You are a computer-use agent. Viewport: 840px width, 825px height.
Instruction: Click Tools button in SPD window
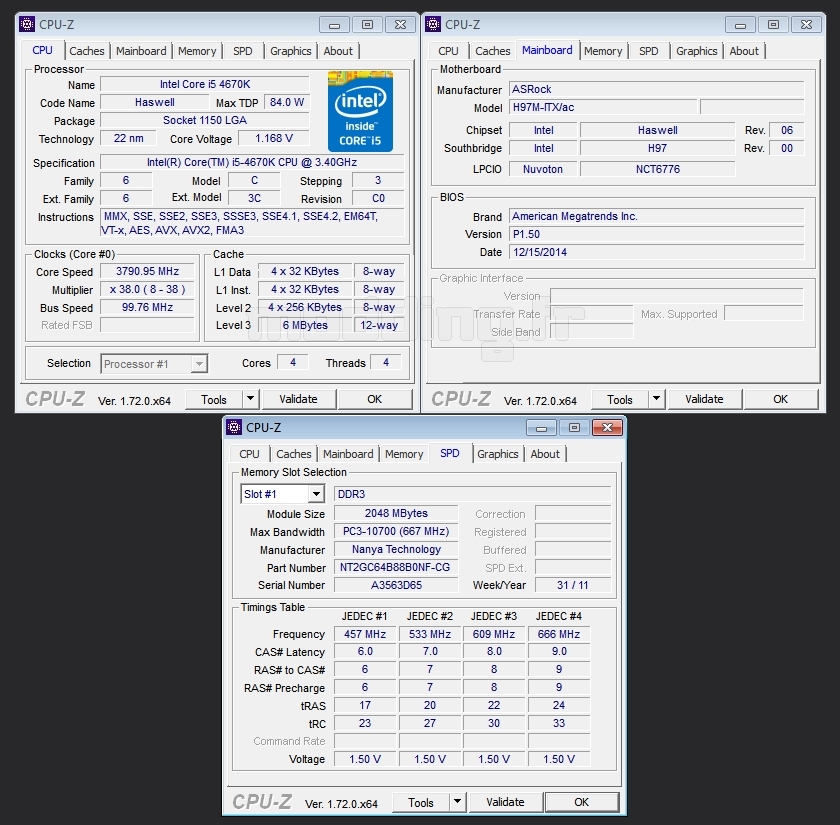(421, 802)
